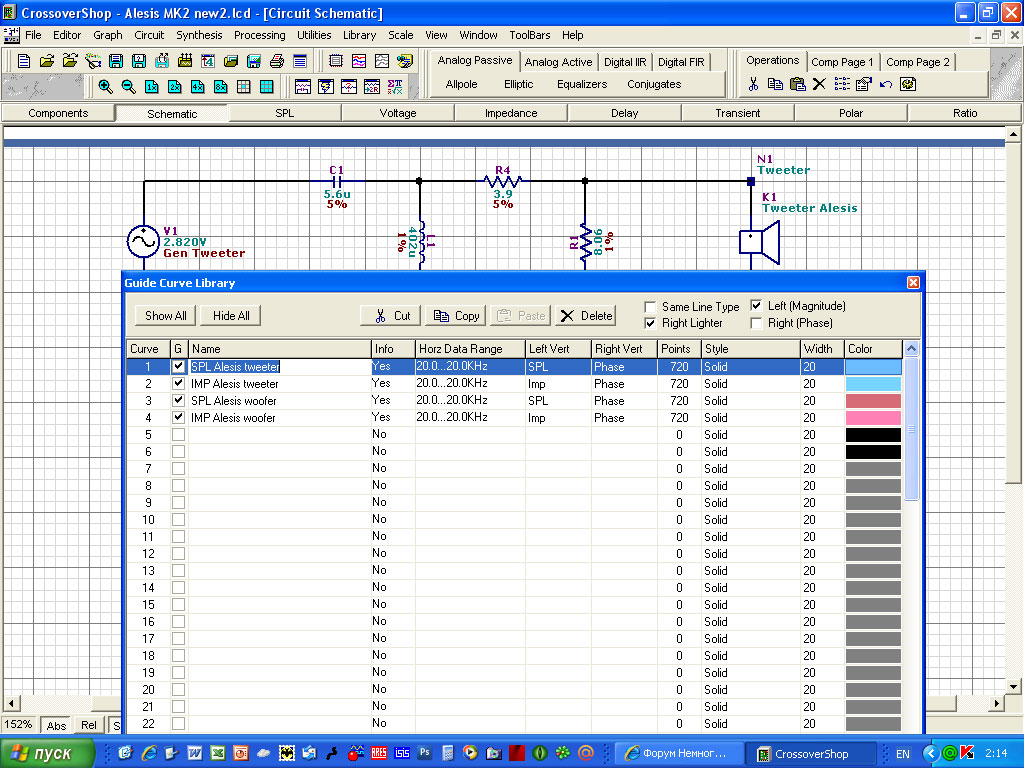Open file using first folder icon
This screenshot has height=768, width=1024.
(47, 61)
